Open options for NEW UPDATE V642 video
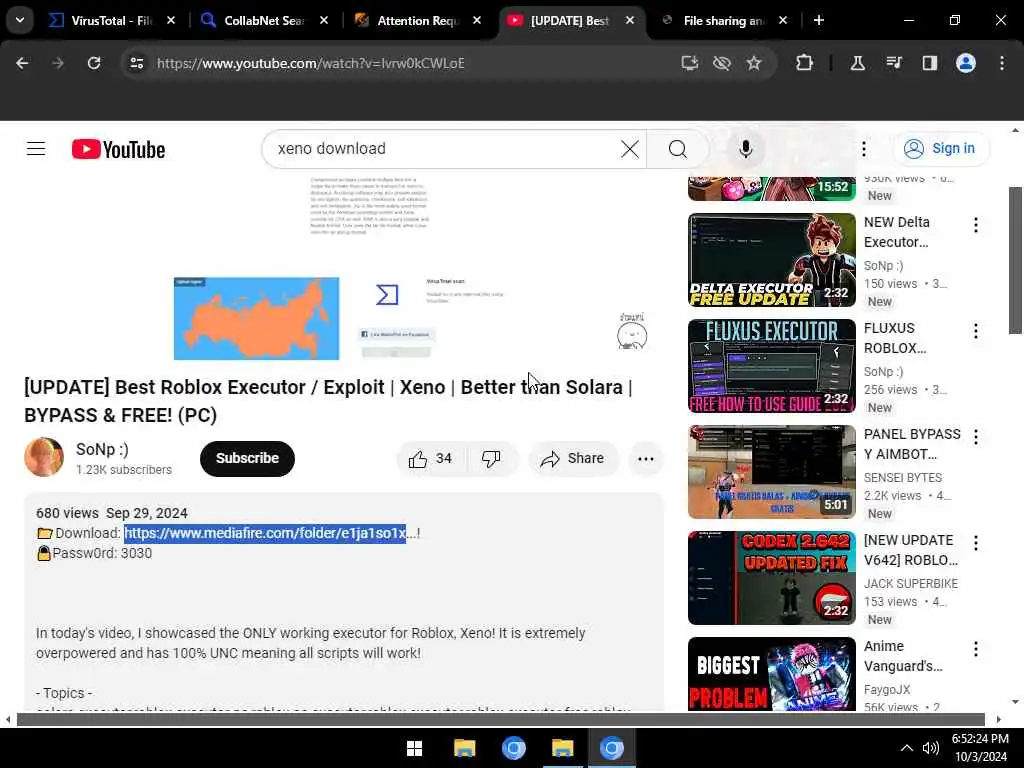 tap(976, 542)
